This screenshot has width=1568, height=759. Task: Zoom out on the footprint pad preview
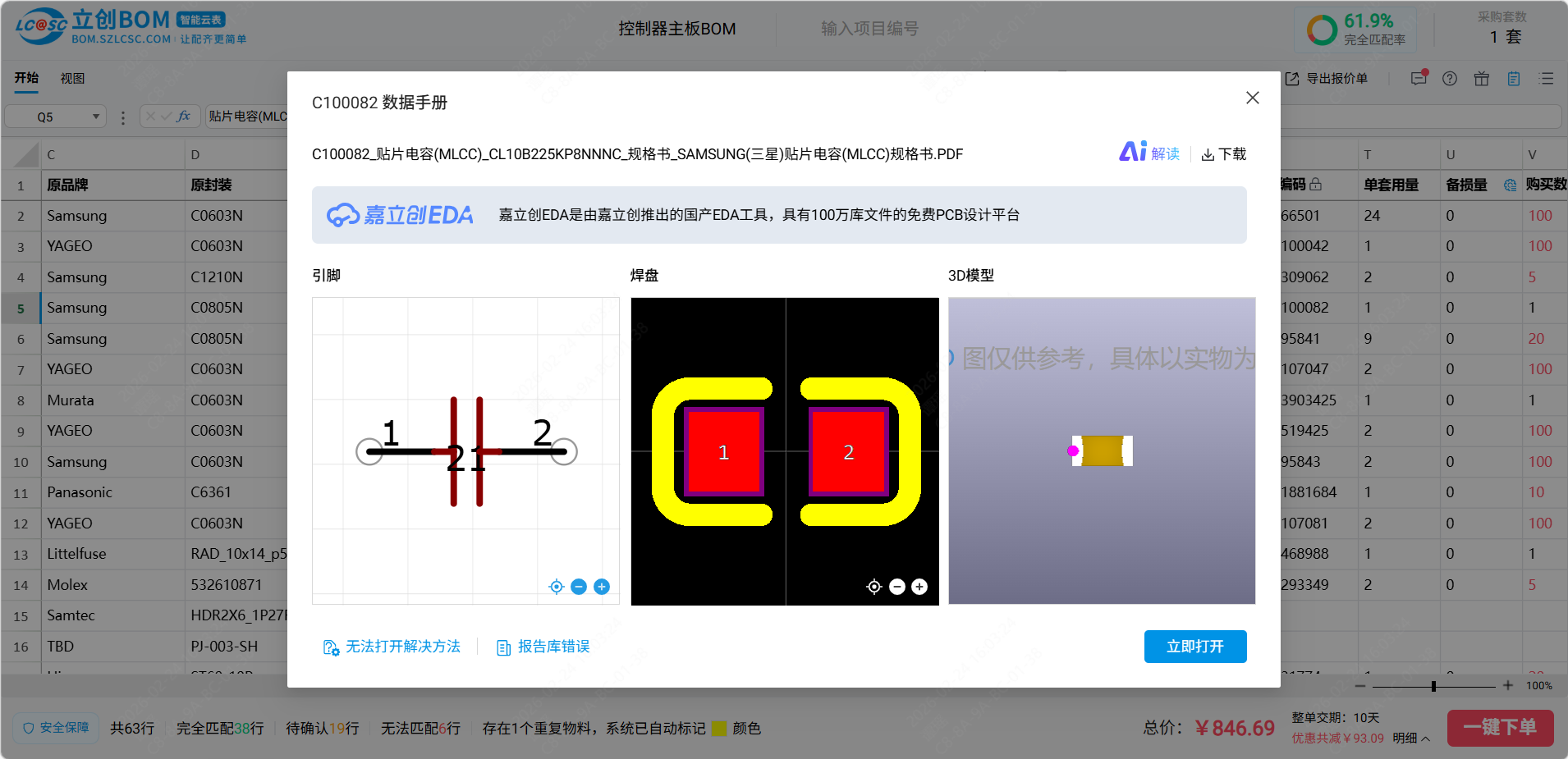tap(897, 587)
